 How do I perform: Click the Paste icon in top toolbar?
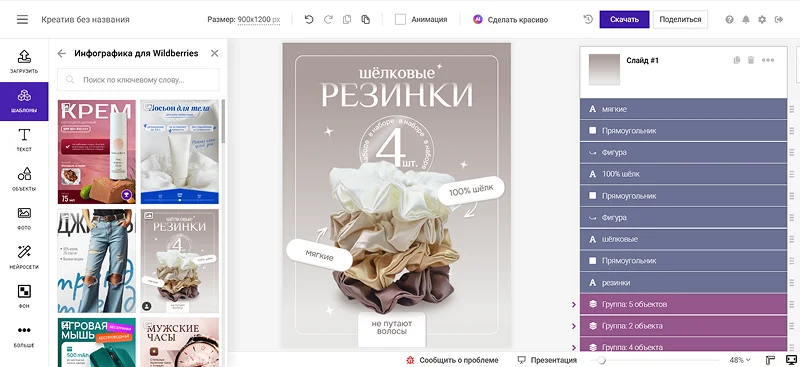point(365,19)
